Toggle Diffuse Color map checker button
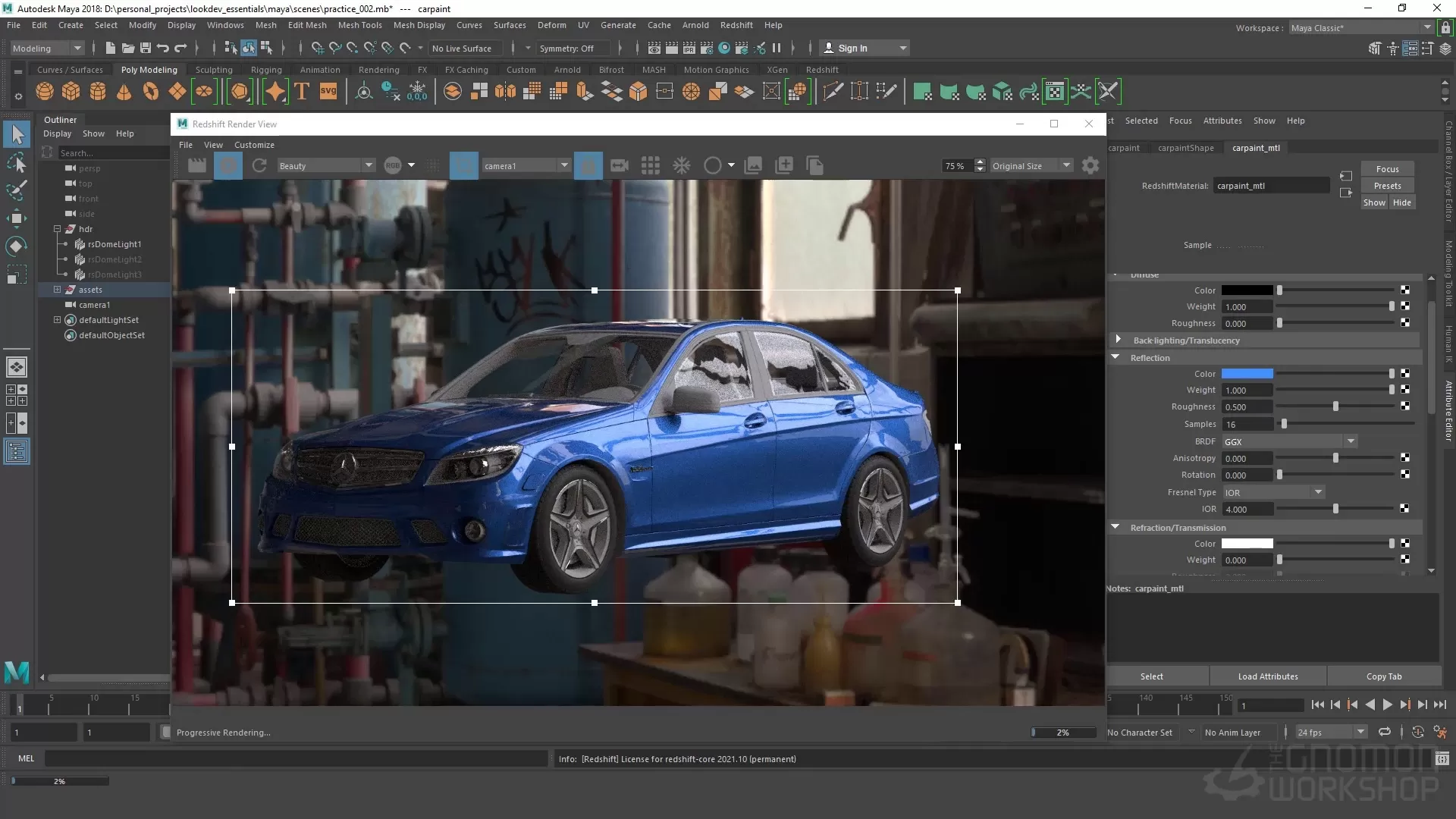This screenshot has height=819, width=1456. click(x=1405, y=290)
